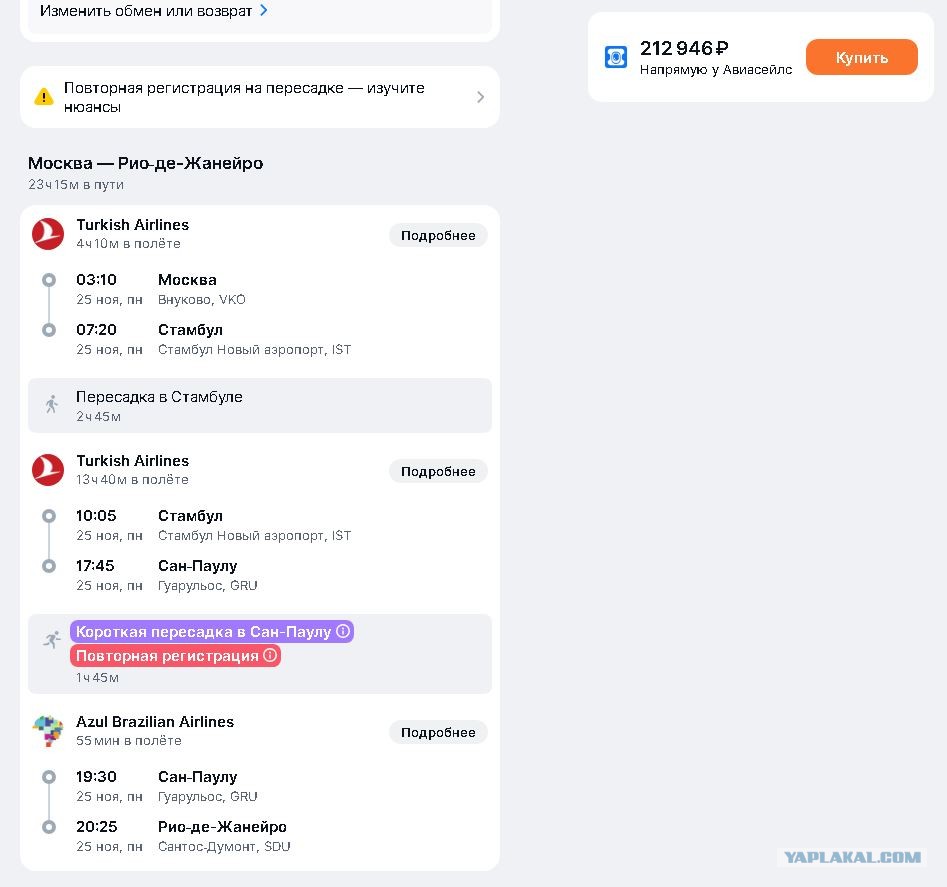Open Подробнее for Istanbul–Сан-Паулу flight

point(438,472)
